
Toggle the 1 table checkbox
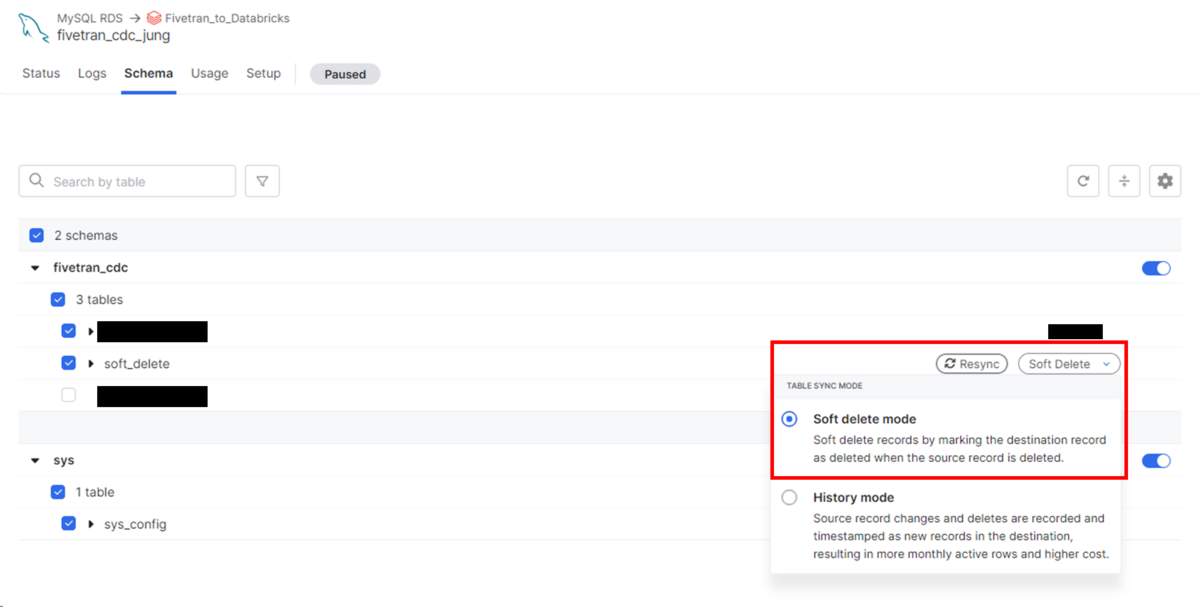coord(58,492)
